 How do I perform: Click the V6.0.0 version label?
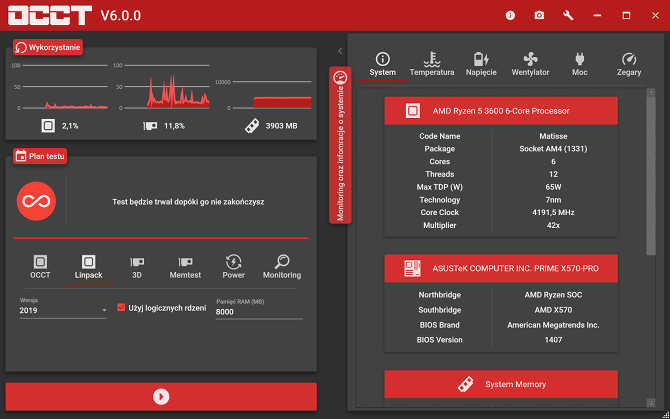tap(120, 16)
